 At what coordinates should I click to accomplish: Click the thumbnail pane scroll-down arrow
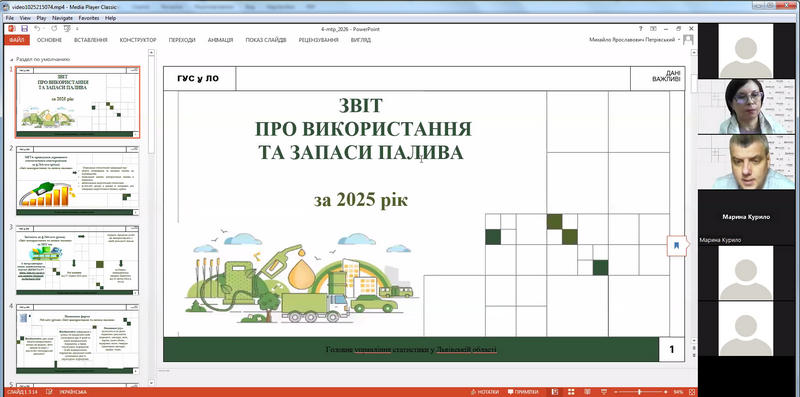151,383
